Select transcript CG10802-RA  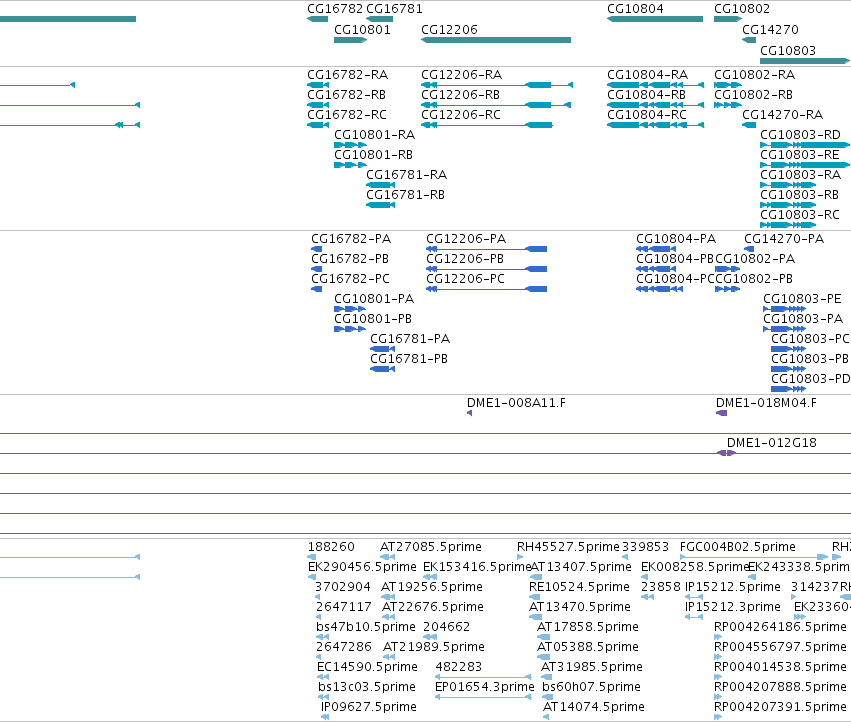754,75
